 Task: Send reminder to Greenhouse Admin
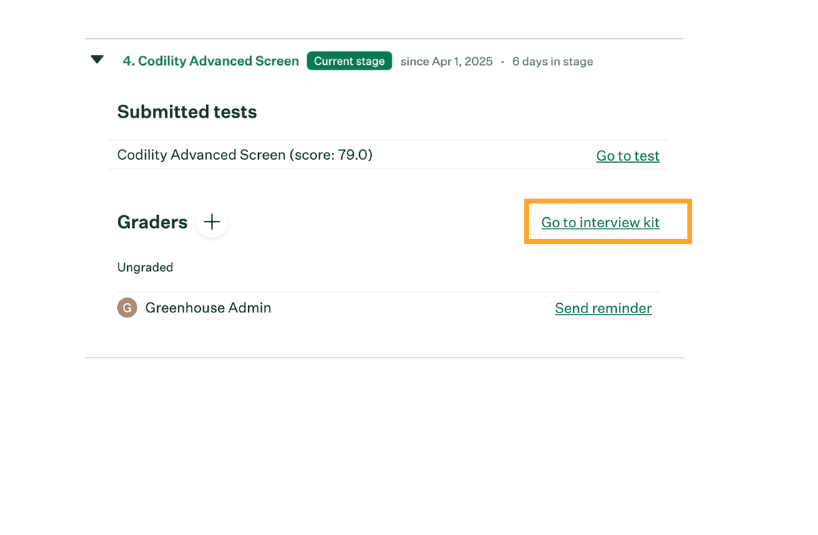pyautogui.click(x=603, y=308)
